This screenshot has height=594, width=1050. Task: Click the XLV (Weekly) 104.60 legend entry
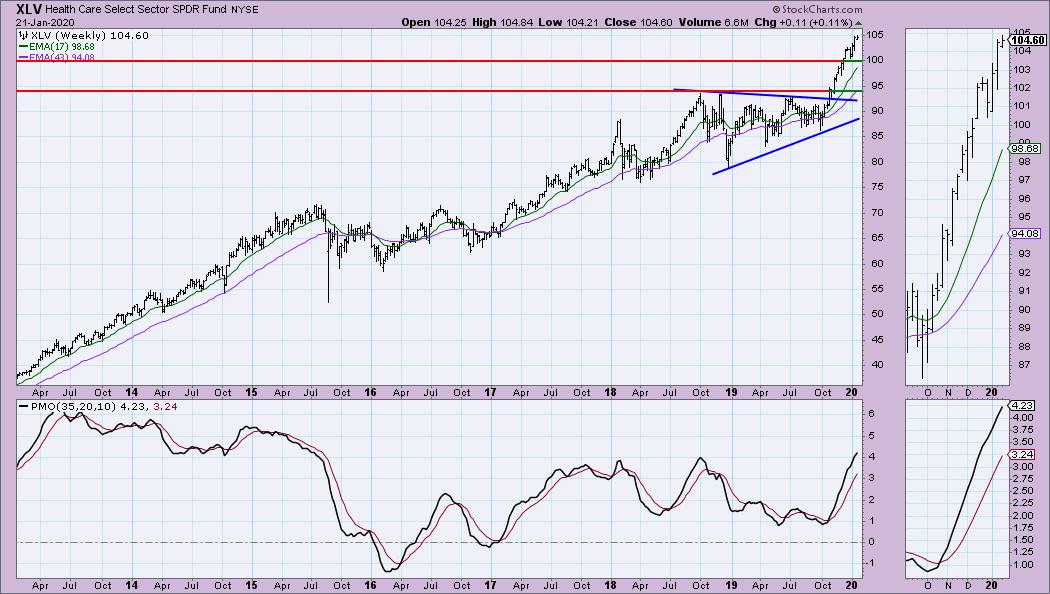click(84, 35)
